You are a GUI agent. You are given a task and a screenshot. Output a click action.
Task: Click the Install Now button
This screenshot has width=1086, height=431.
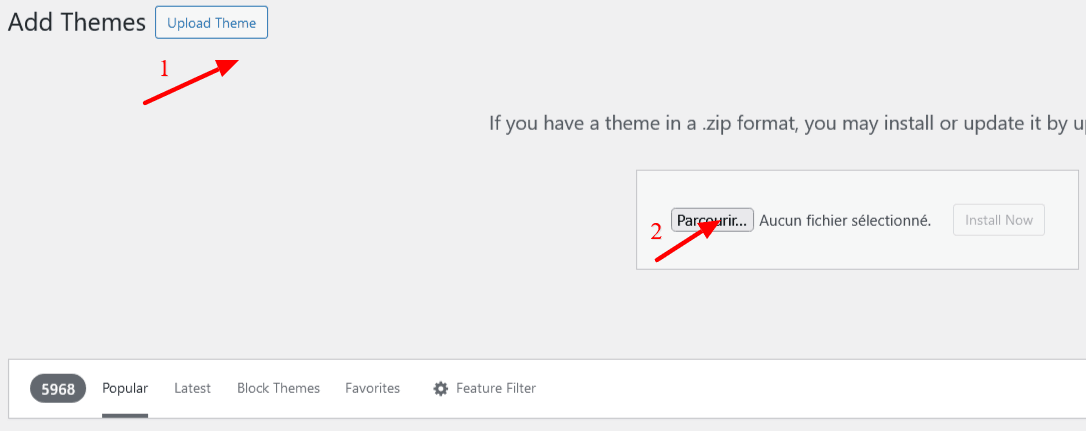(999, 220)
